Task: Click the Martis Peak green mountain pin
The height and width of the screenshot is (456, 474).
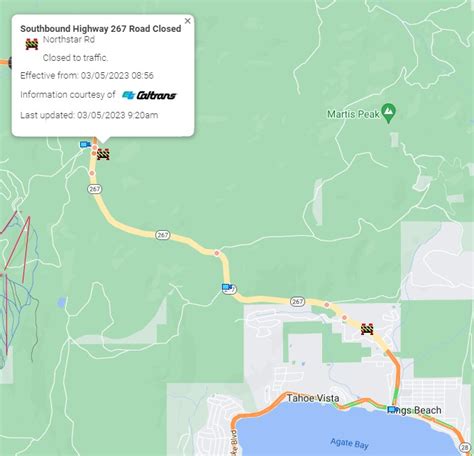Action: coord(388,113)
